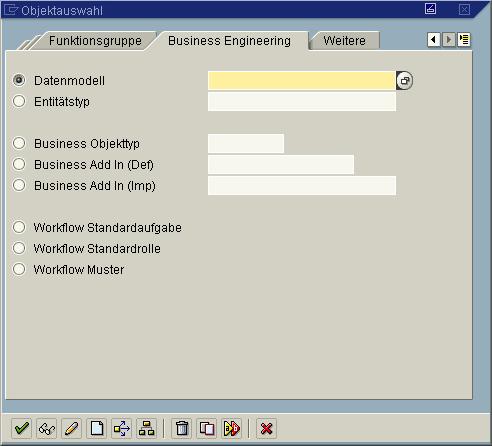
Task: Open the object hierarchy display icon
Action: point(147,428)
